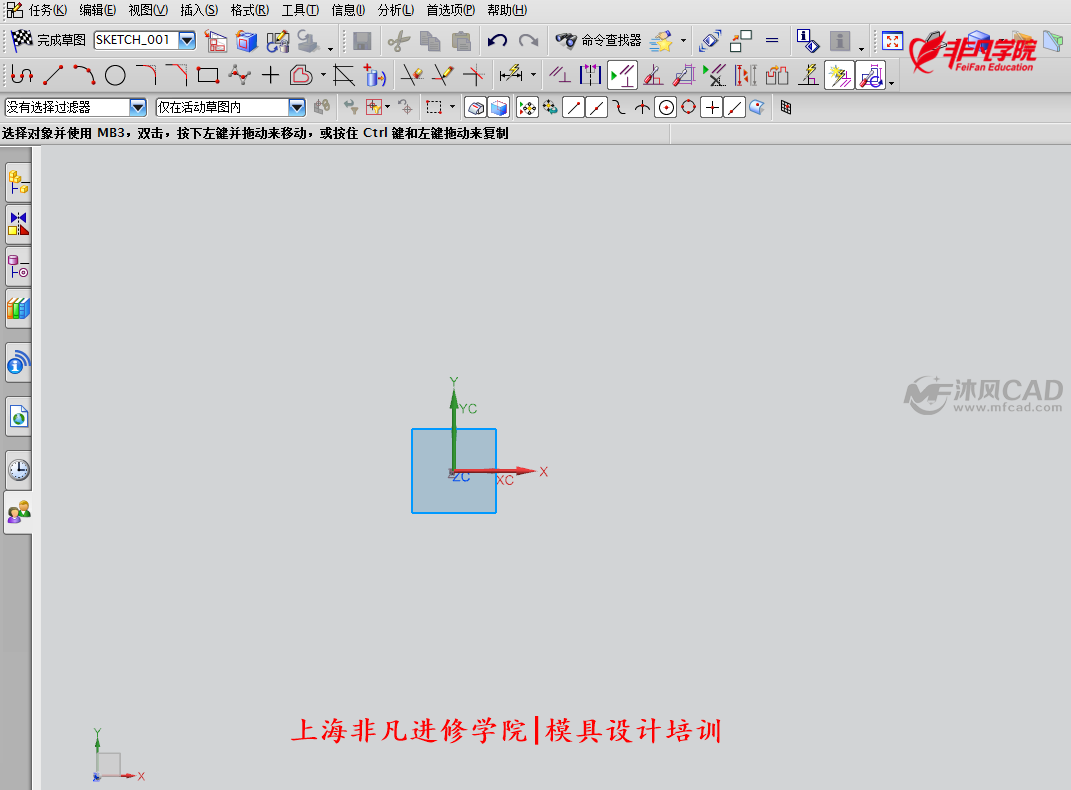Select the Studio Spline tool
Image resolution: width=1071 pixels, height=790 pixels.
click(x=239, y=75)
